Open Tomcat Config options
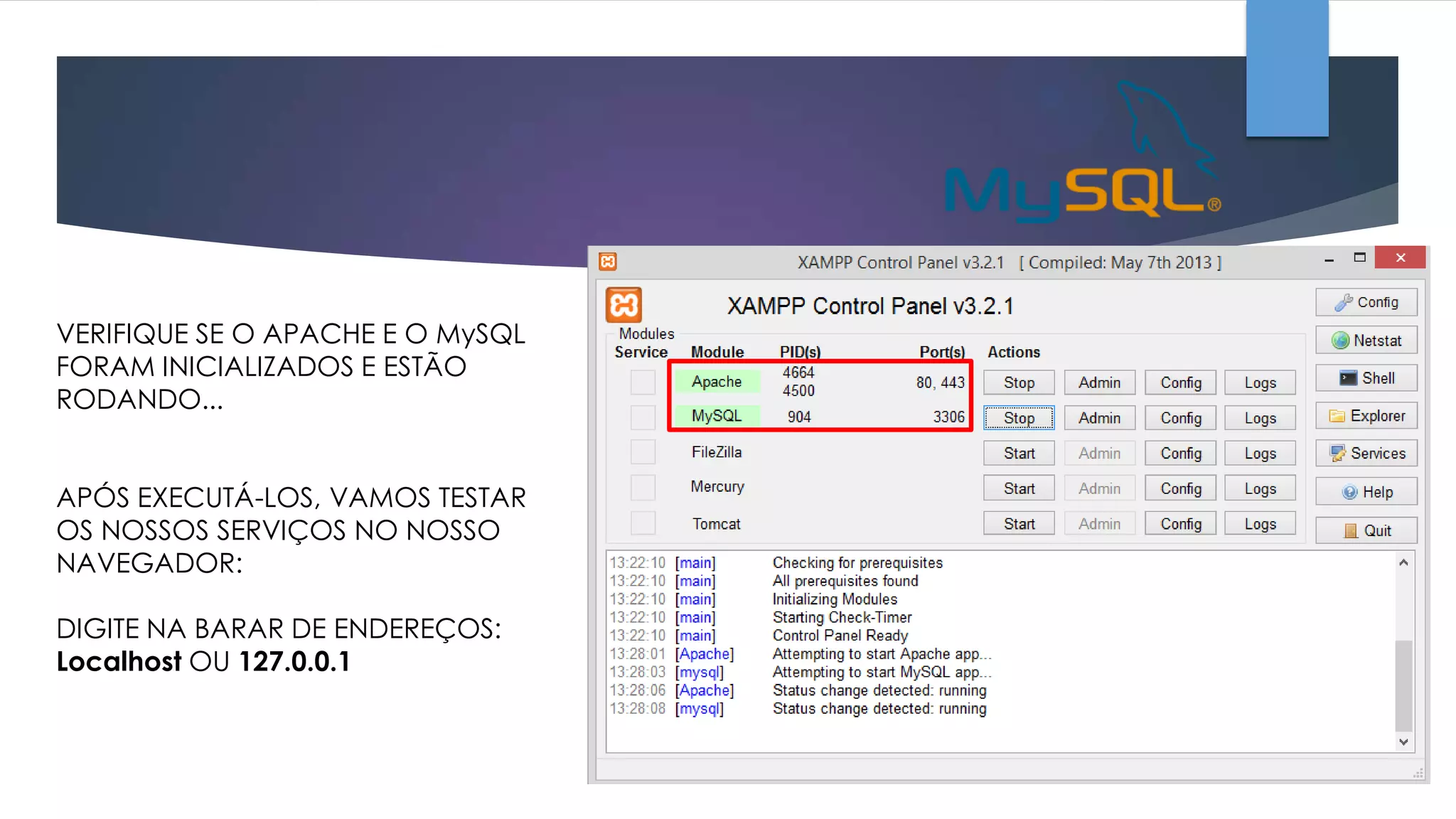 [x=1180, y=524]
